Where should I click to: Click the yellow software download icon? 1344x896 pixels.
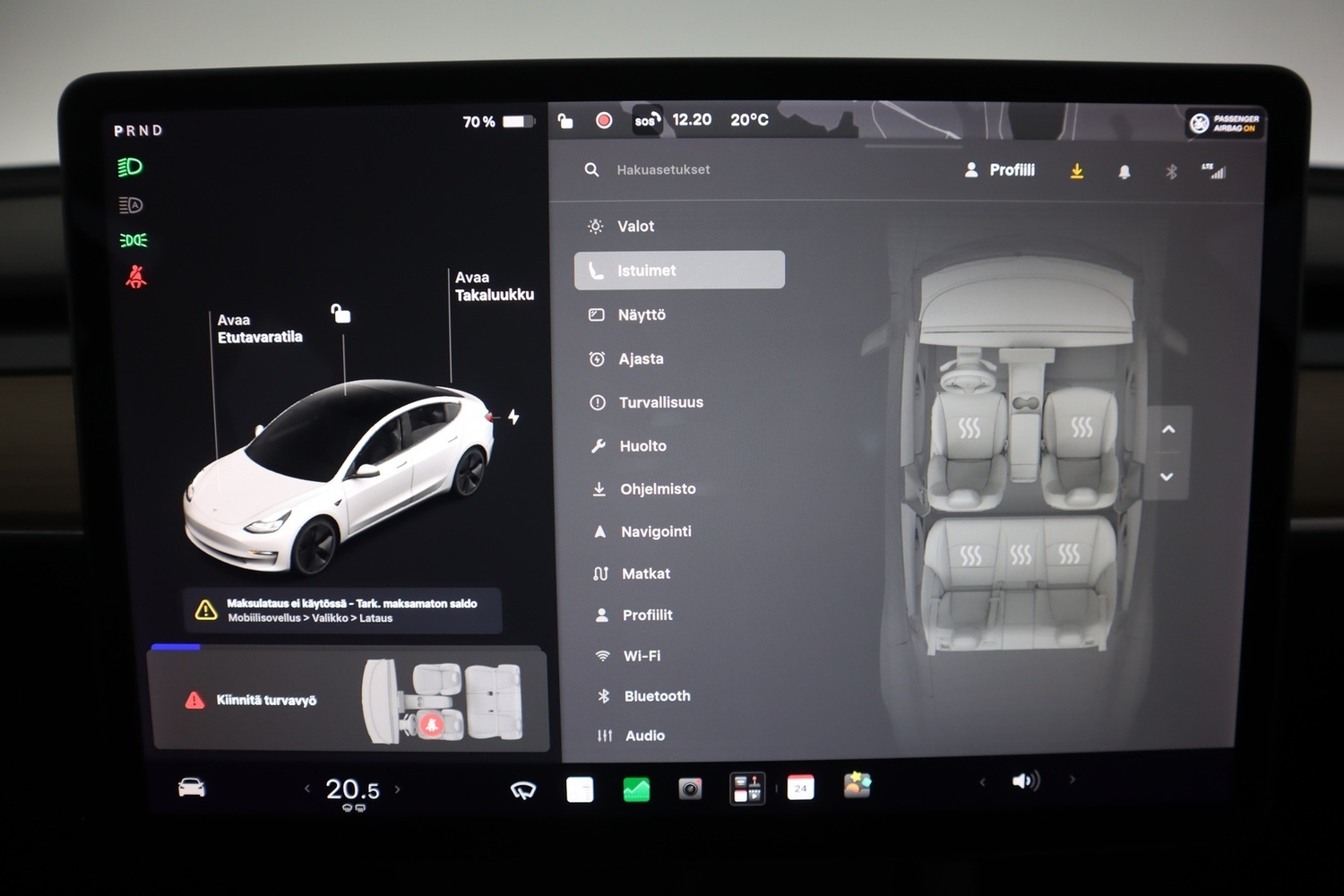[x=1077, y=171]
